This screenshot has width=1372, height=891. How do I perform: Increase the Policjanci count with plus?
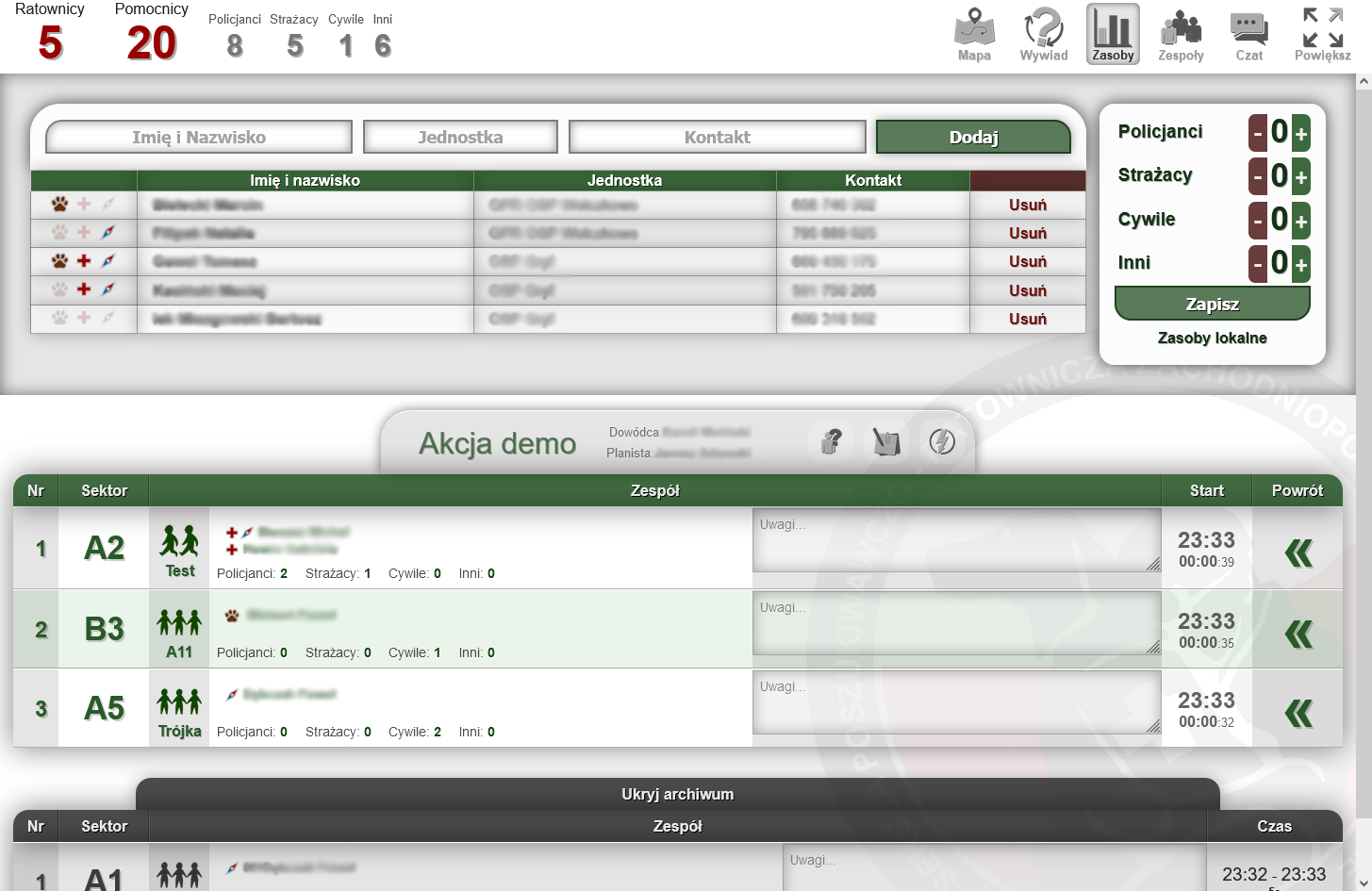tap(1301, 133)
